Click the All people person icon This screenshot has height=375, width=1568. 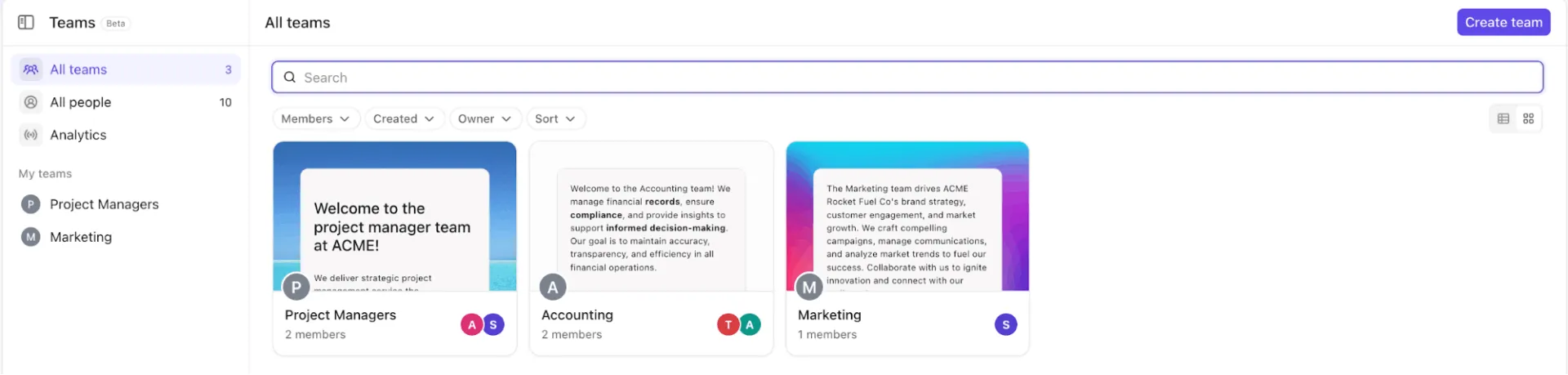tap(31, 102)
